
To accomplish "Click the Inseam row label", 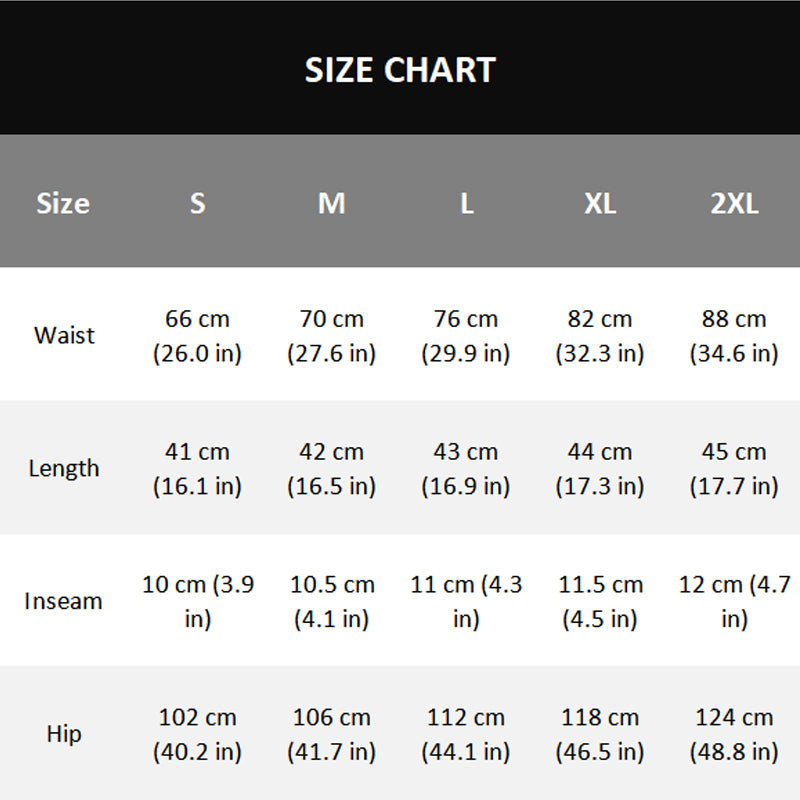I will [x=63, y=601].
